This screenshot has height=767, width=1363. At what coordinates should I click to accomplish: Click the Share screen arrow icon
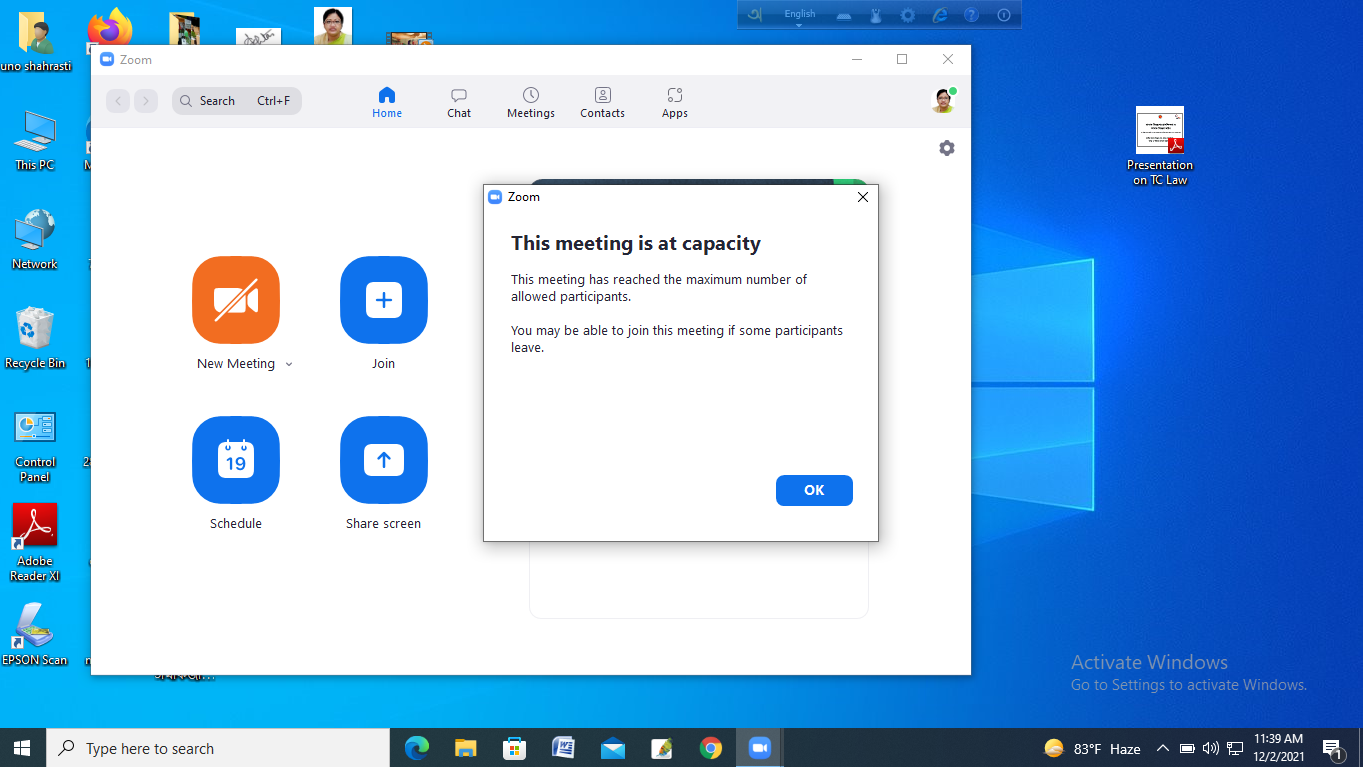(x=384, y=460)
